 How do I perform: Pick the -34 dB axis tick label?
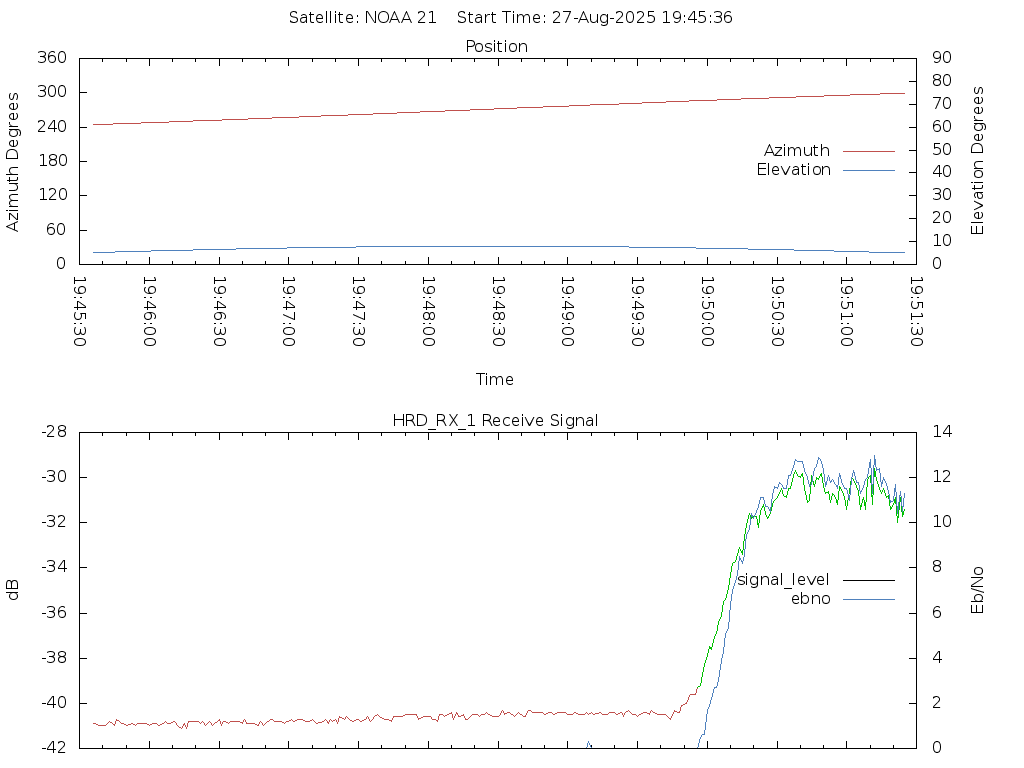point(54,567)
